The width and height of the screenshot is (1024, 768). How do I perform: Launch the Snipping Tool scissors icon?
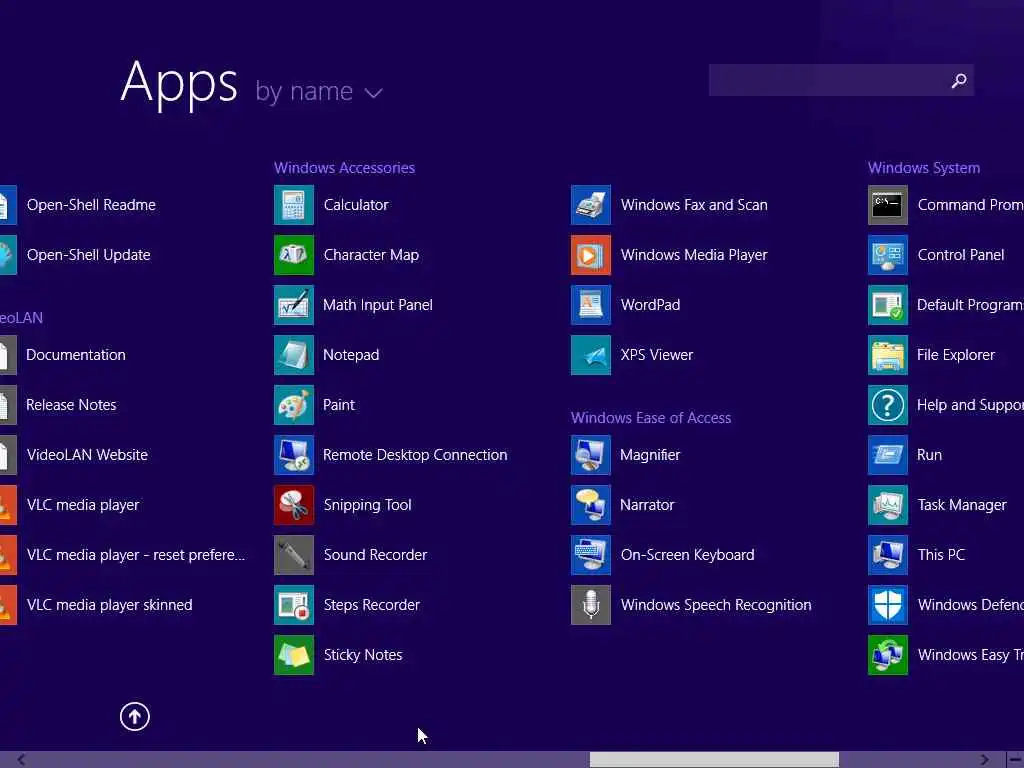(294, 505)
